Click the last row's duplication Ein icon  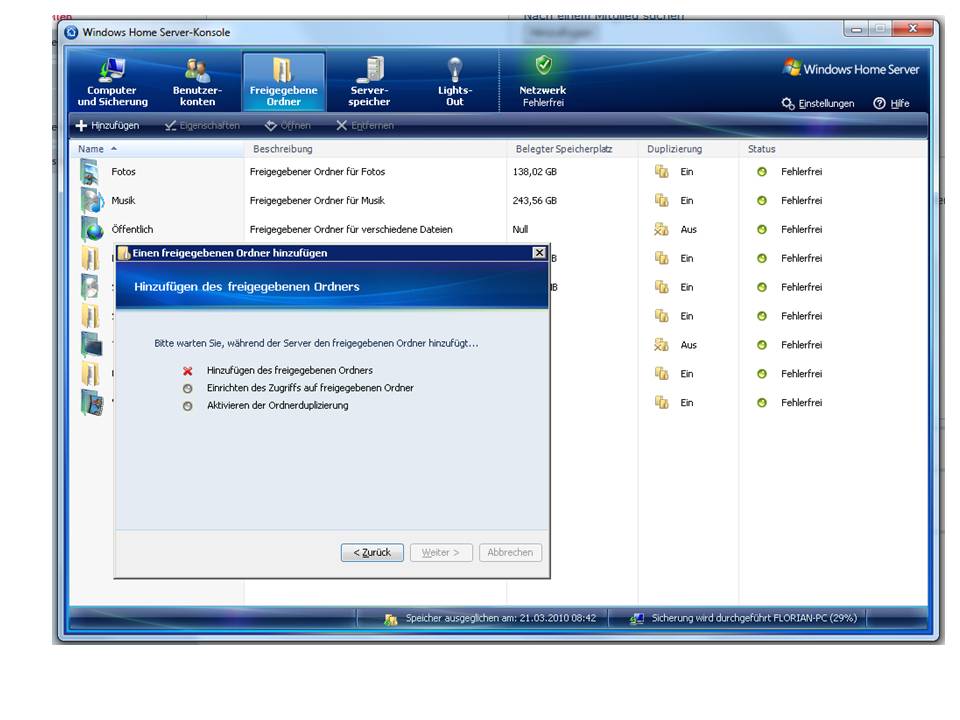(x=661, y=403)
